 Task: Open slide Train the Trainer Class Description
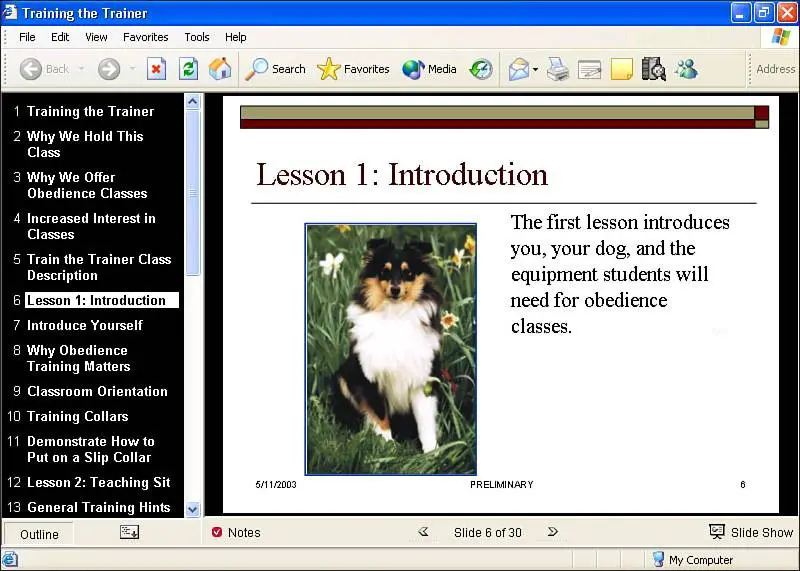pos(99,267)
